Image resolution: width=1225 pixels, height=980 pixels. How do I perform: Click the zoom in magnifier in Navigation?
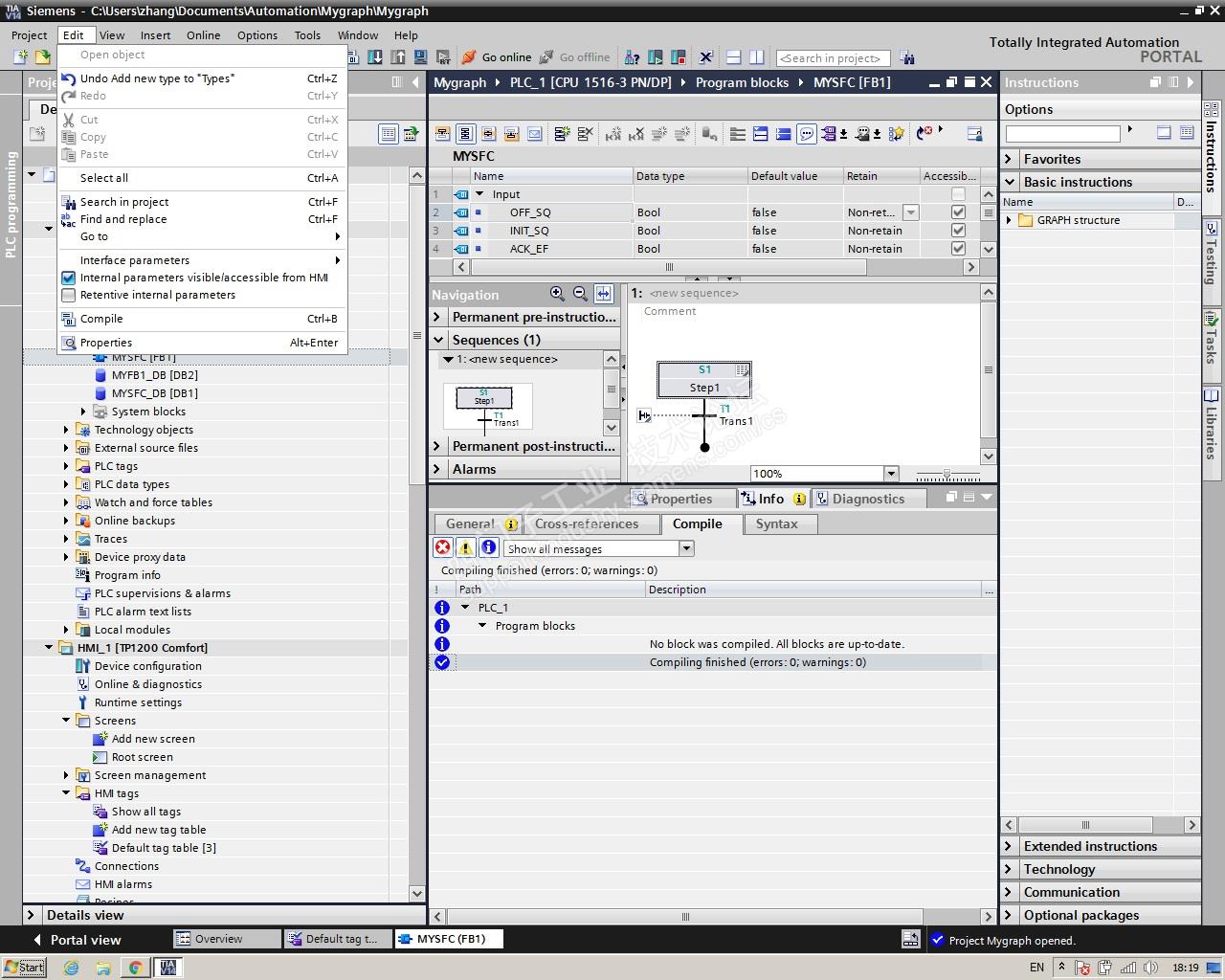tap(557, 294)
